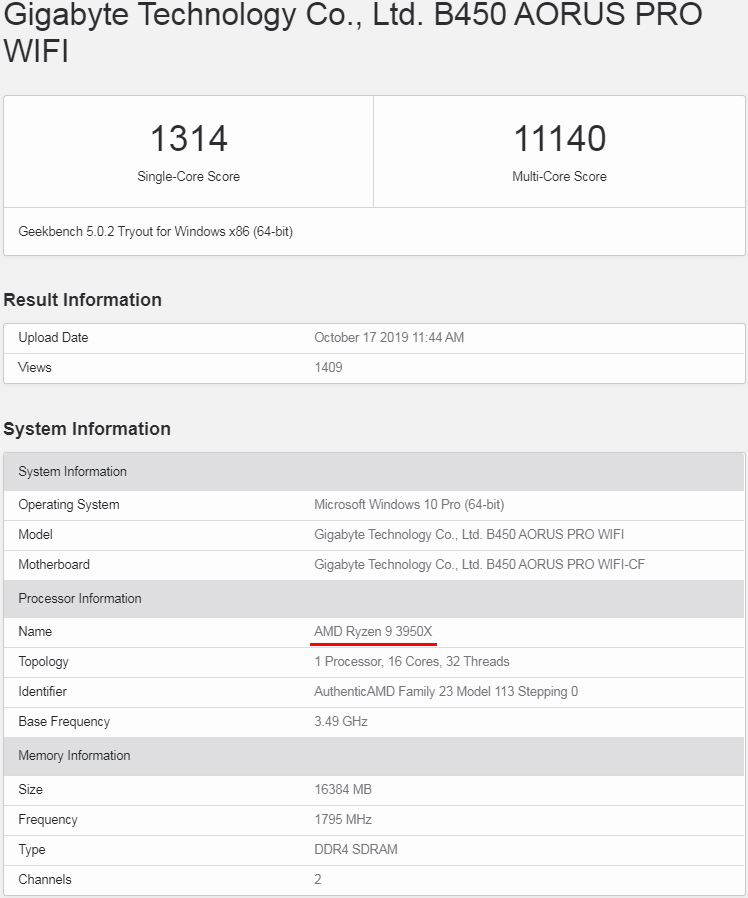The height and width of the screenshot is (898, 748).
Task: Click the Result Information heading
Action: [x=82, y=300]
